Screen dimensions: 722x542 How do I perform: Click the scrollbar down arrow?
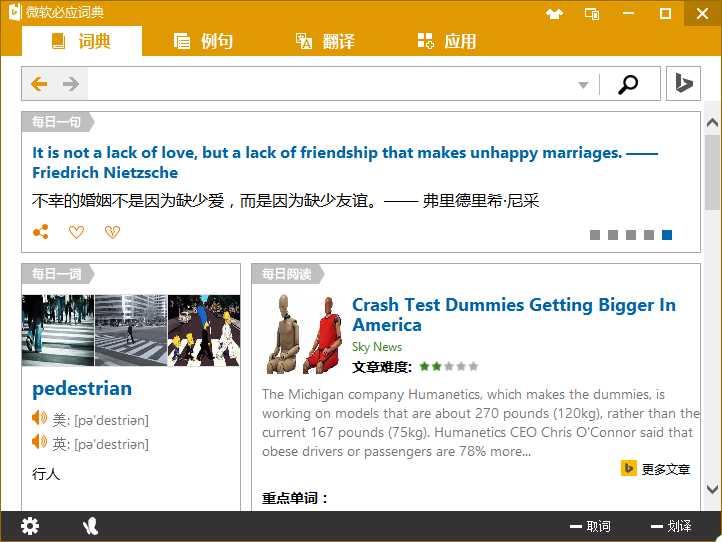[x=712, y=489]
